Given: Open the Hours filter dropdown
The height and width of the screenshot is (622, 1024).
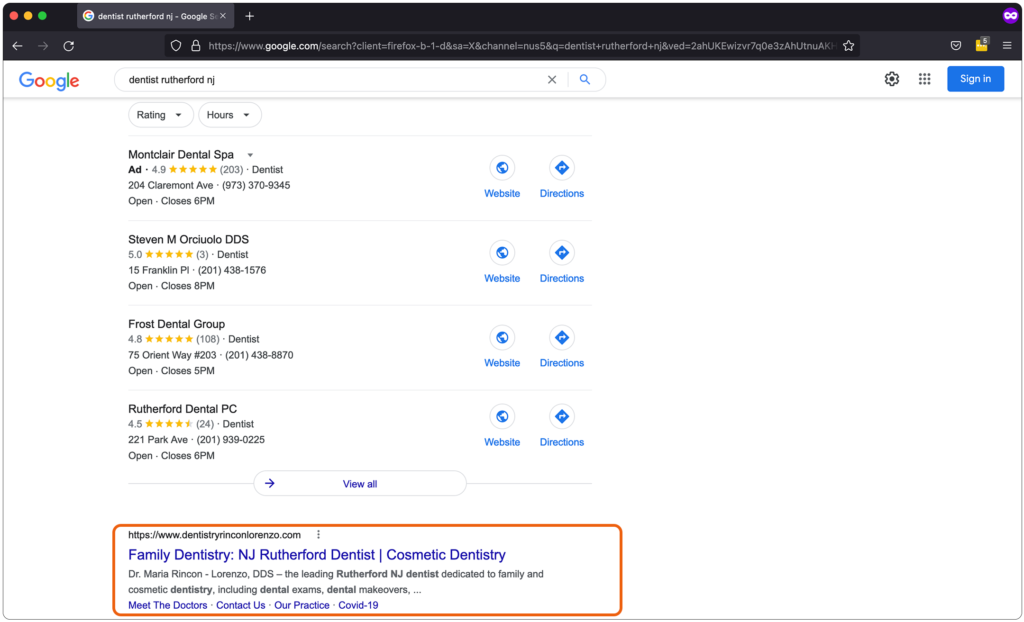Looking at the screenshot, I should coord(229,115).
